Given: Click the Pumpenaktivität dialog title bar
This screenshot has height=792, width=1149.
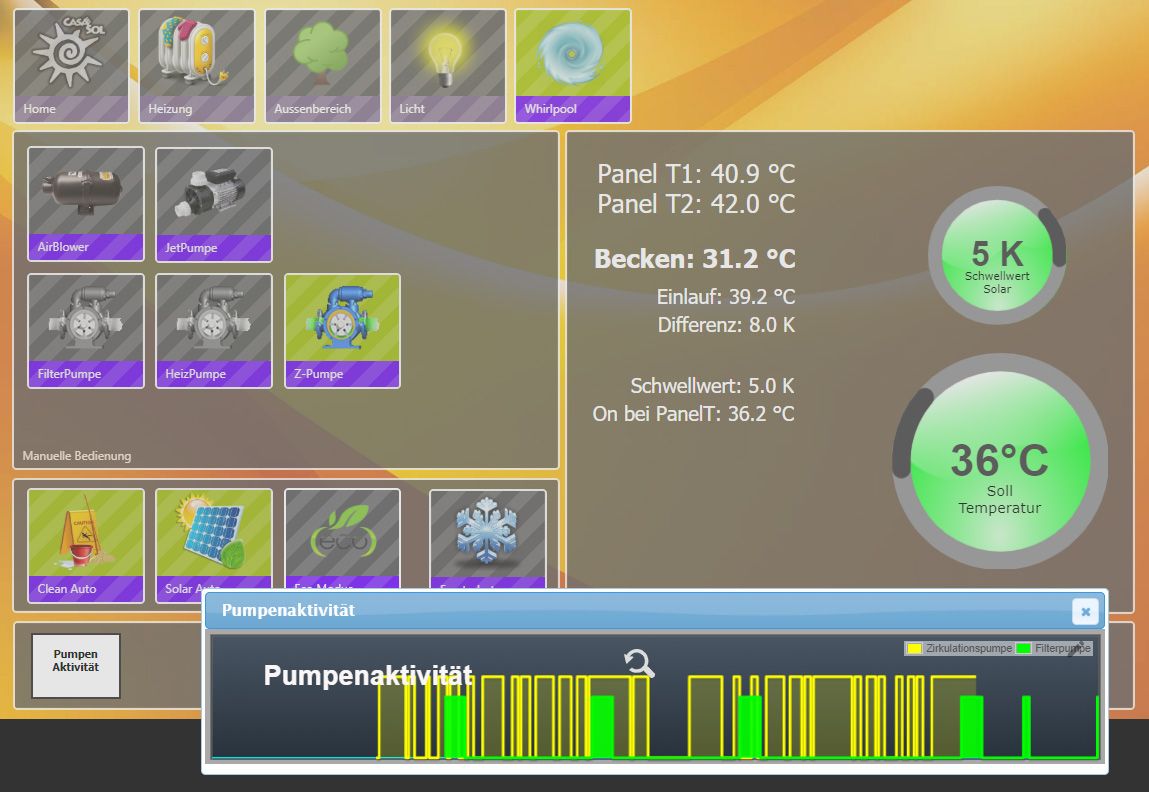Looking at the screenshot, I should [655, 611].
